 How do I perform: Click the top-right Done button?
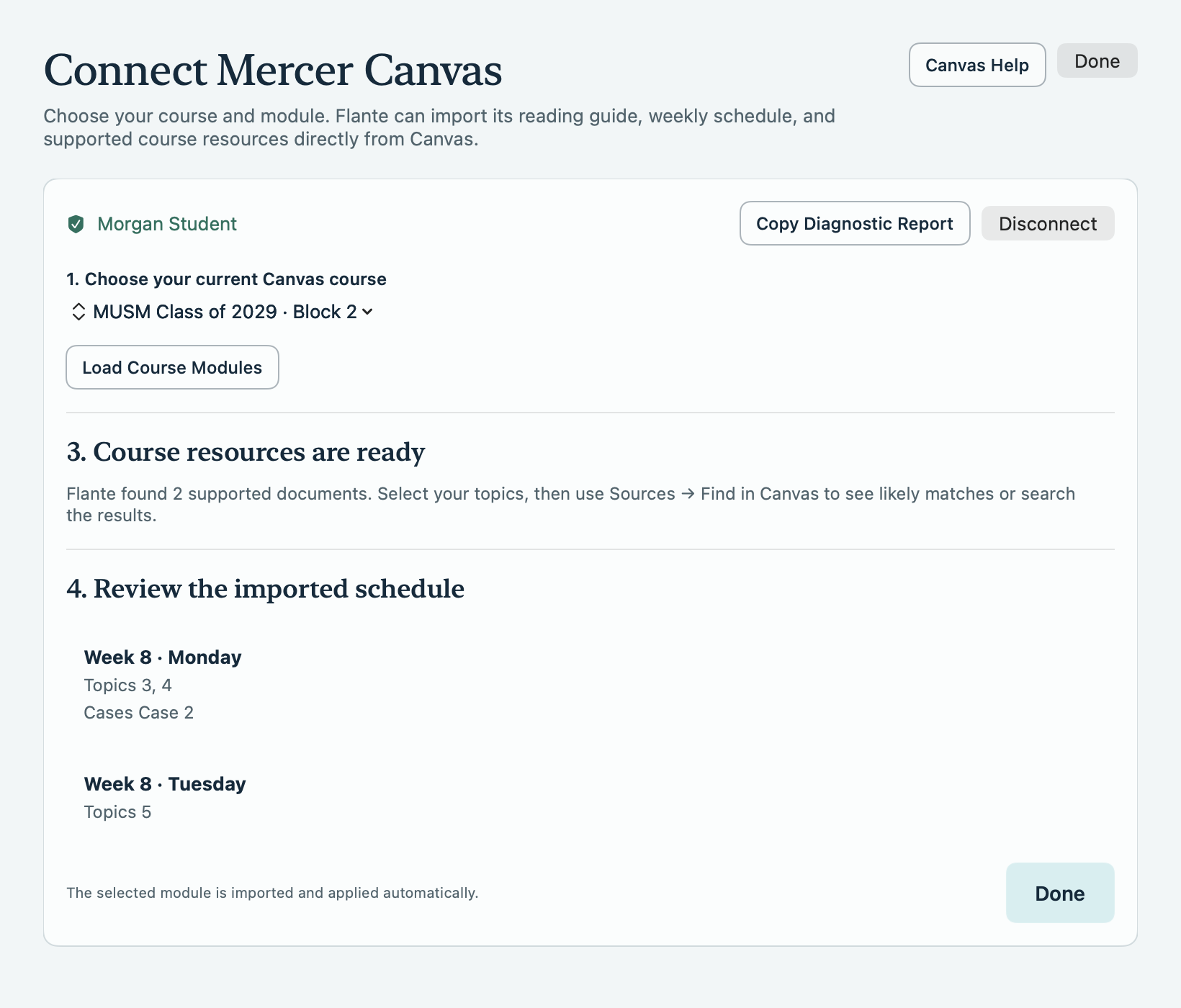coord(1097,61)
